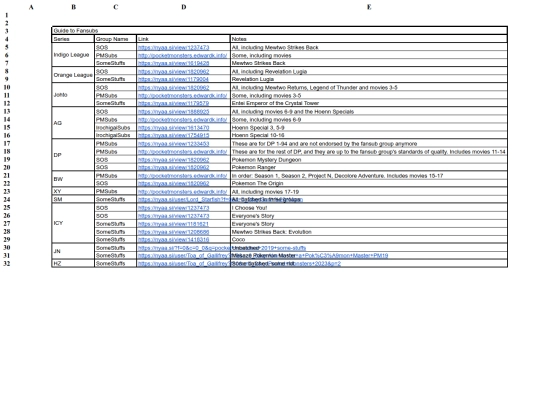Image resolution: width=540 pixels, height=405 pixels.
Task: Click 'All, including Revelation Lugia' note
Action: pyautogui.click(x=269, y=72)
